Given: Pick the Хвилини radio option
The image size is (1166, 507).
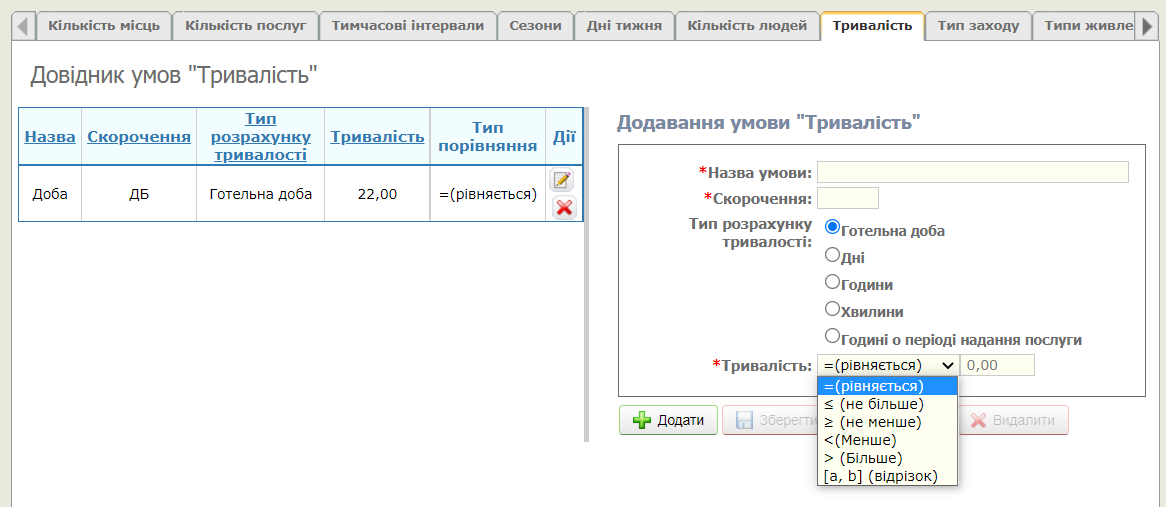Looking at the screenshot, I should coord(832,309).
